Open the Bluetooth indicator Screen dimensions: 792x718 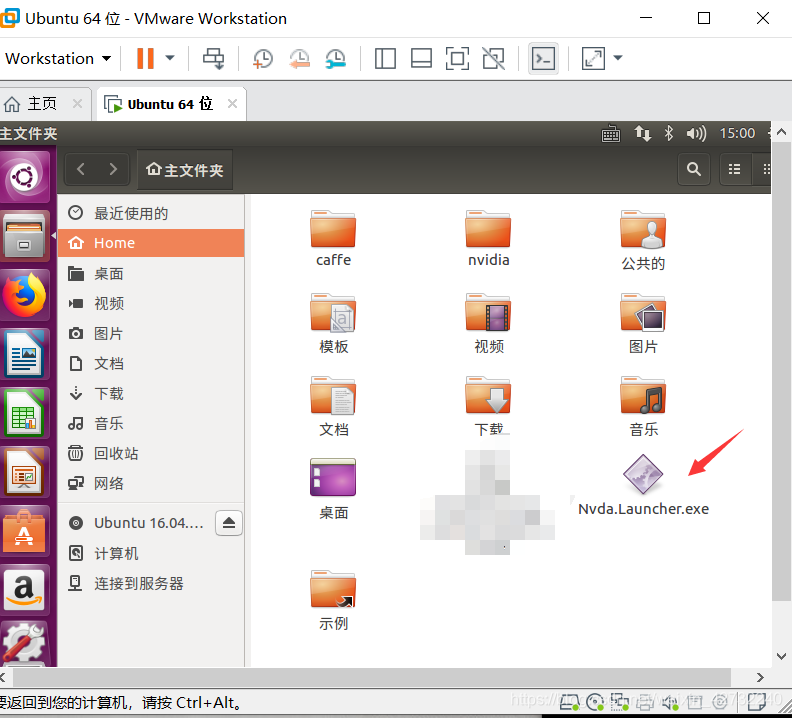pos(669,134)
